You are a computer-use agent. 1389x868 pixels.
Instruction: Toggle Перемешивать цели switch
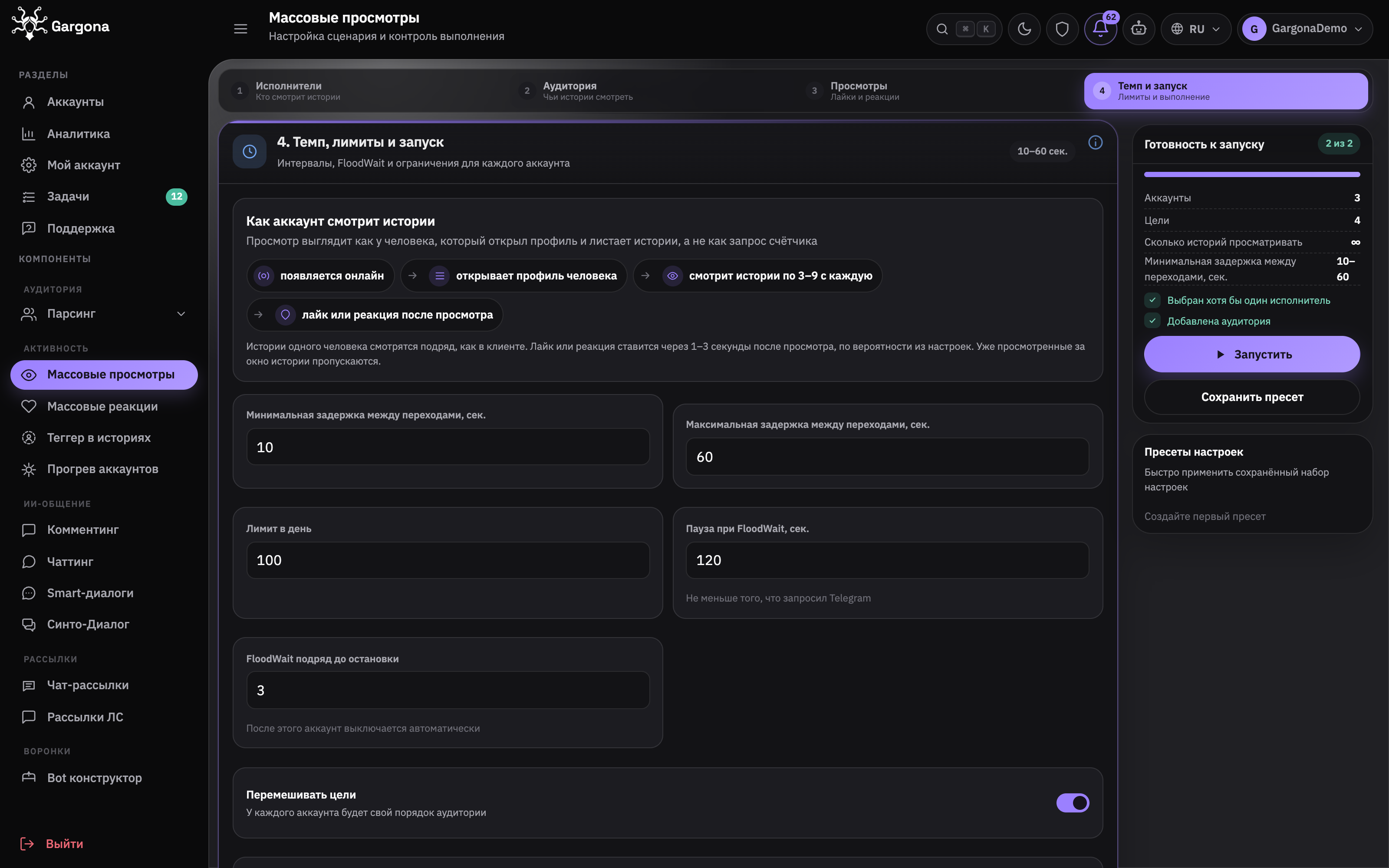[1072, 802]
